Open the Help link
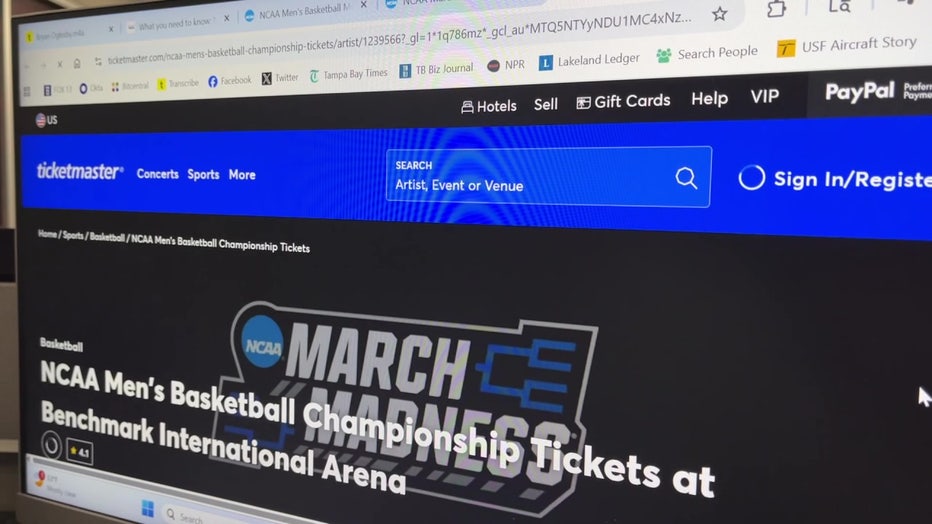This screenshot has height=524, width=932. [710, 99]
